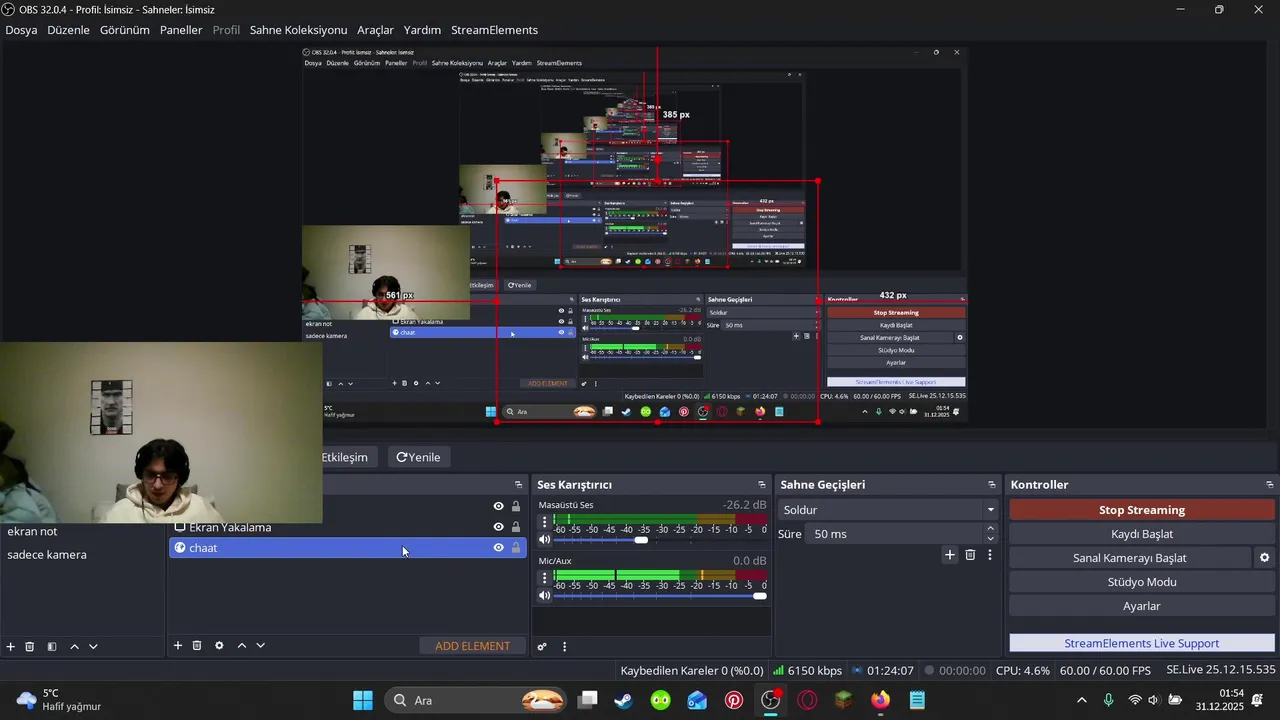Click the Süre 50 ms input field

[894, 534]
